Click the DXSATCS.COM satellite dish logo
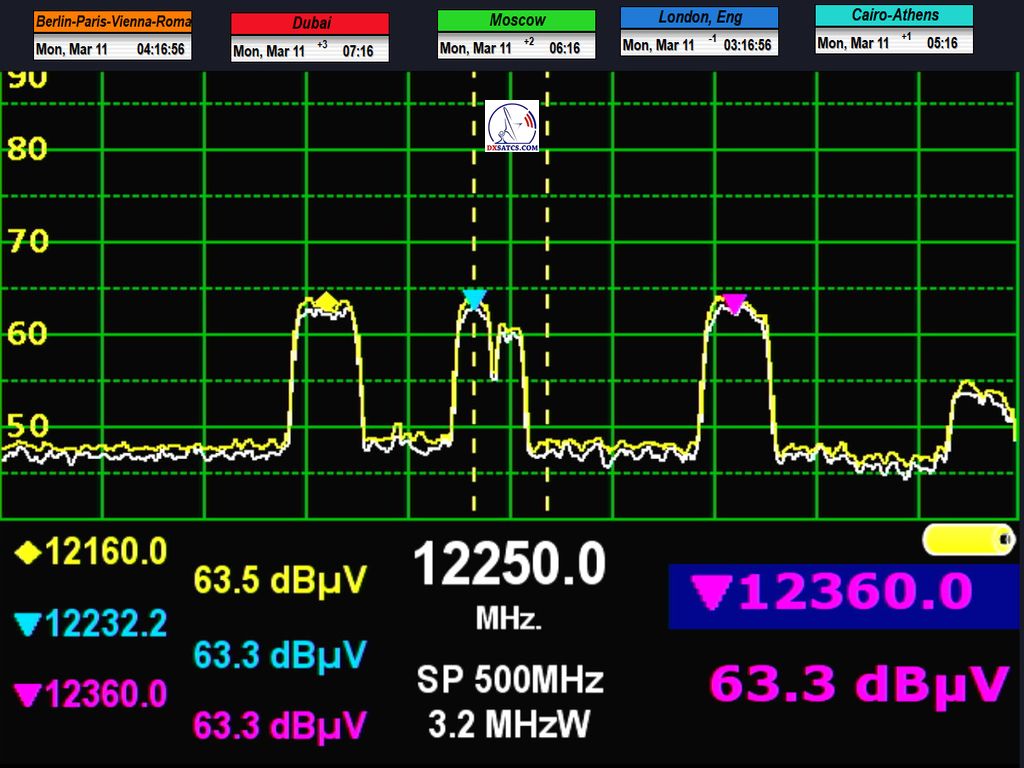 tap(512, 126)
